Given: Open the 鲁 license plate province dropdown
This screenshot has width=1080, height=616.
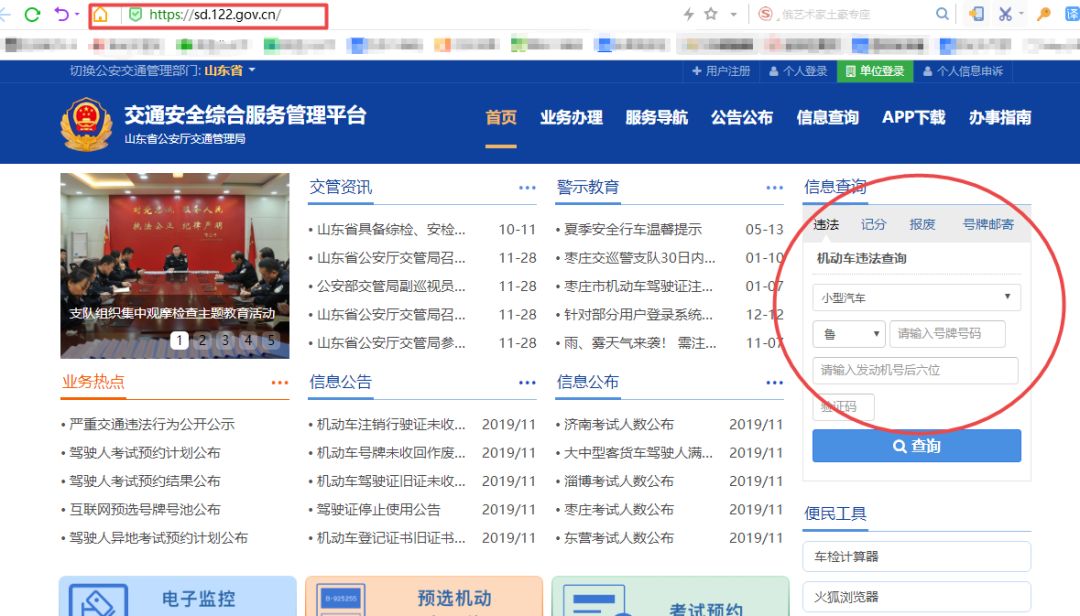Looking at the screenshot, I should point(848,334).
